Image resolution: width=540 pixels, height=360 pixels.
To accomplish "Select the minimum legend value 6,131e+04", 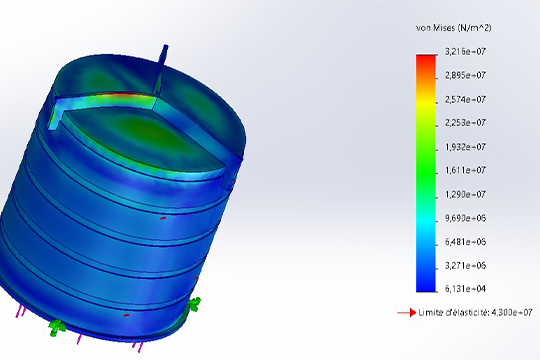I will pos(465,289).
